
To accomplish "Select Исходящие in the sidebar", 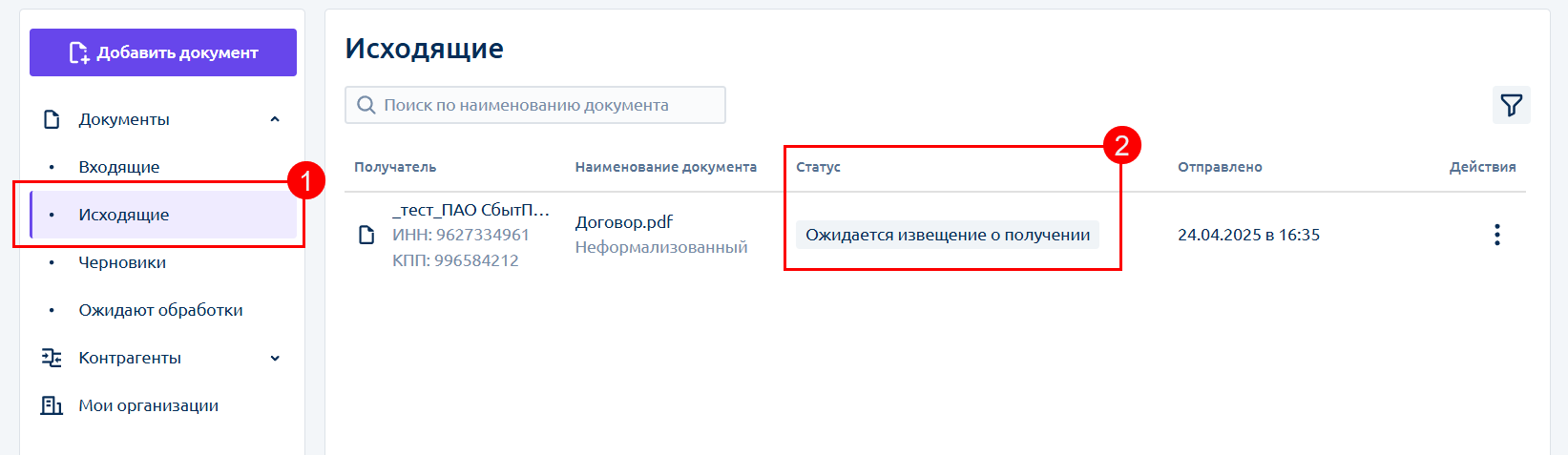I will [x=123, y=215].
